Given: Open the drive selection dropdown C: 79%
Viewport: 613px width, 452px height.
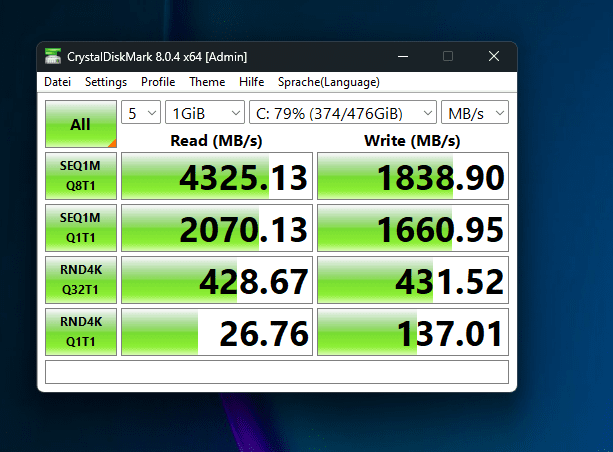Looking at the screenshot, I should tap(343, 113).
